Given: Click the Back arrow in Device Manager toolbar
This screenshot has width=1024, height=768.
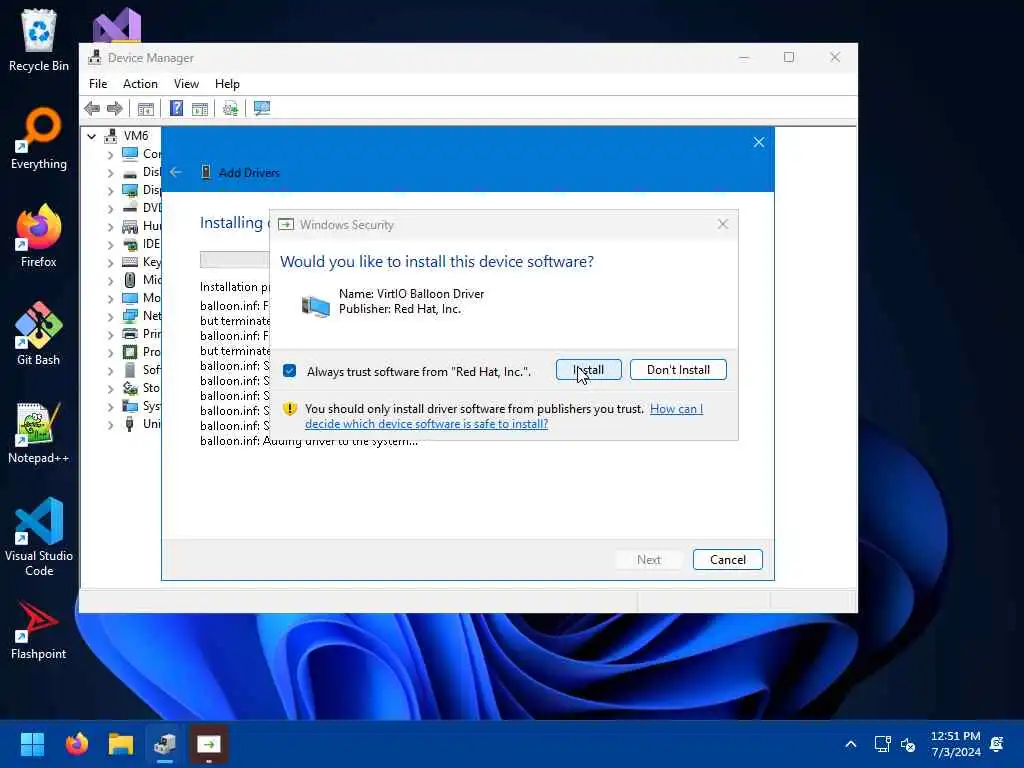Looking at the screenshot, I should coord(92,108).
